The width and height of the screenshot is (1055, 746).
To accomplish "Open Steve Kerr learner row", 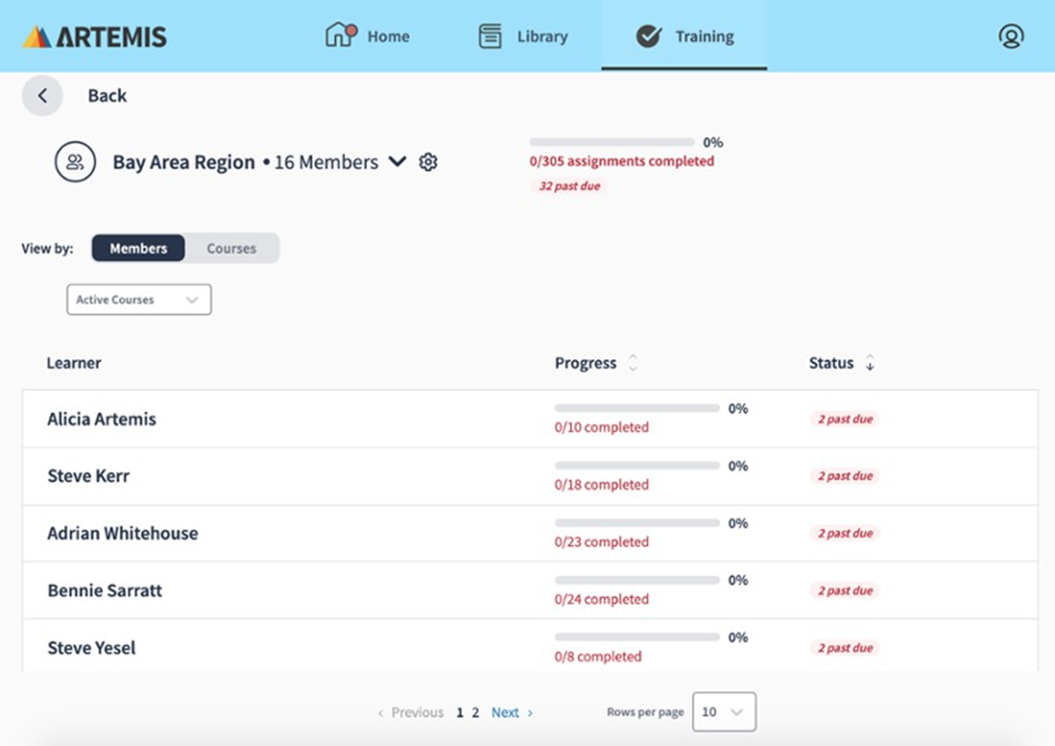I will (x=89, y=476).
